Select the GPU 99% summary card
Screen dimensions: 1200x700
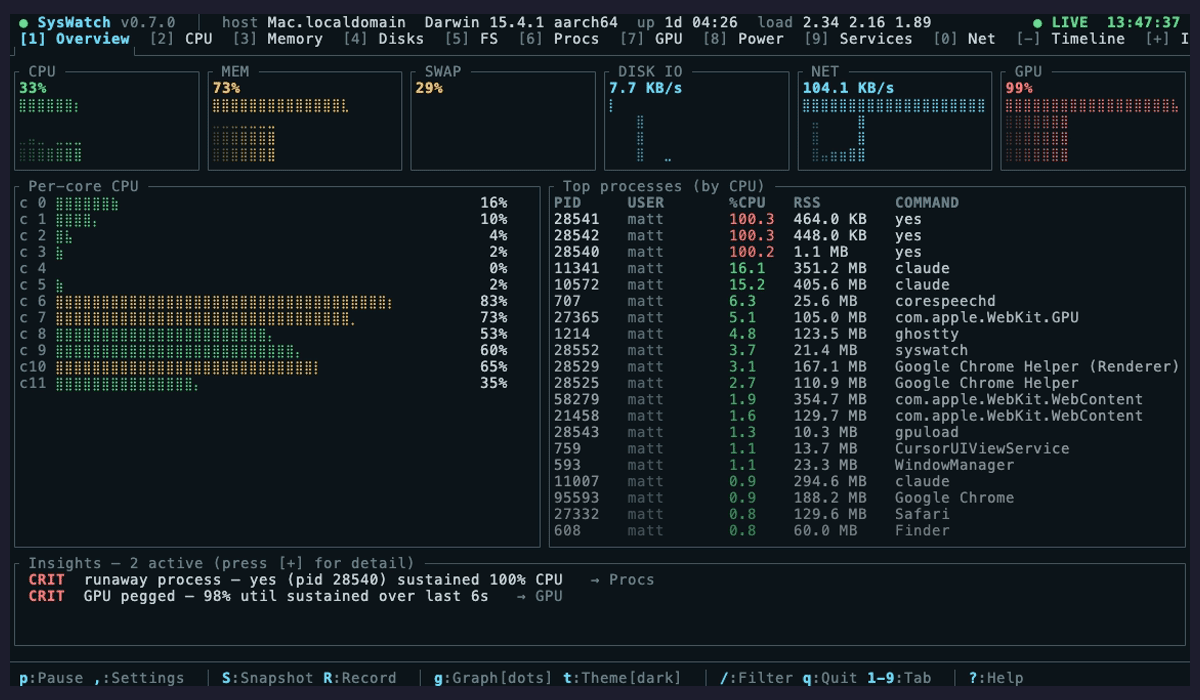tap(1093, 120)
